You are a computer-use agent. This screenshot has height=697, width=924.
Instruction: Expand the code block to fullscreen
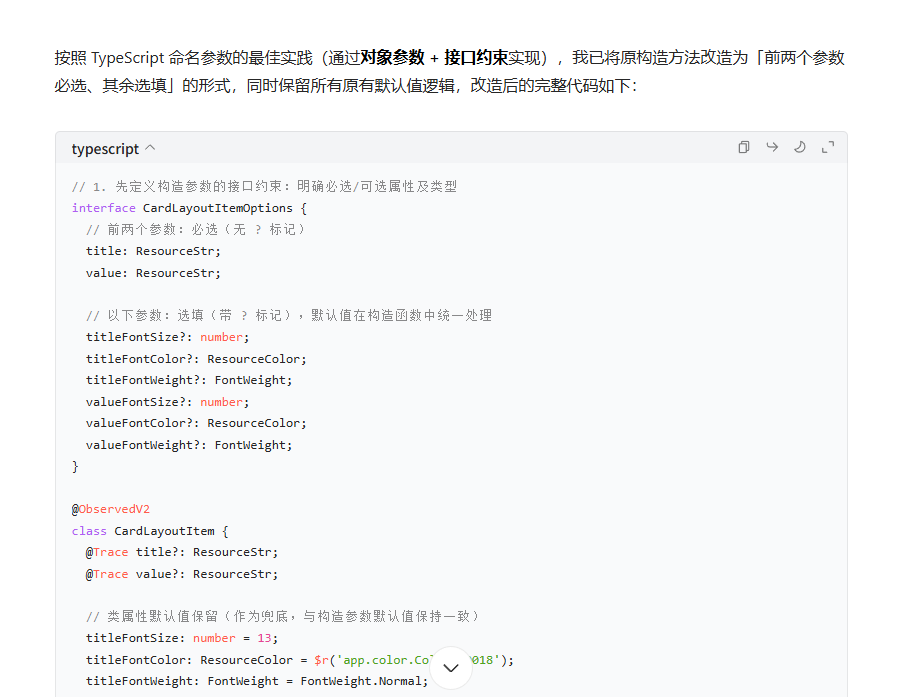tap(828, 147)
